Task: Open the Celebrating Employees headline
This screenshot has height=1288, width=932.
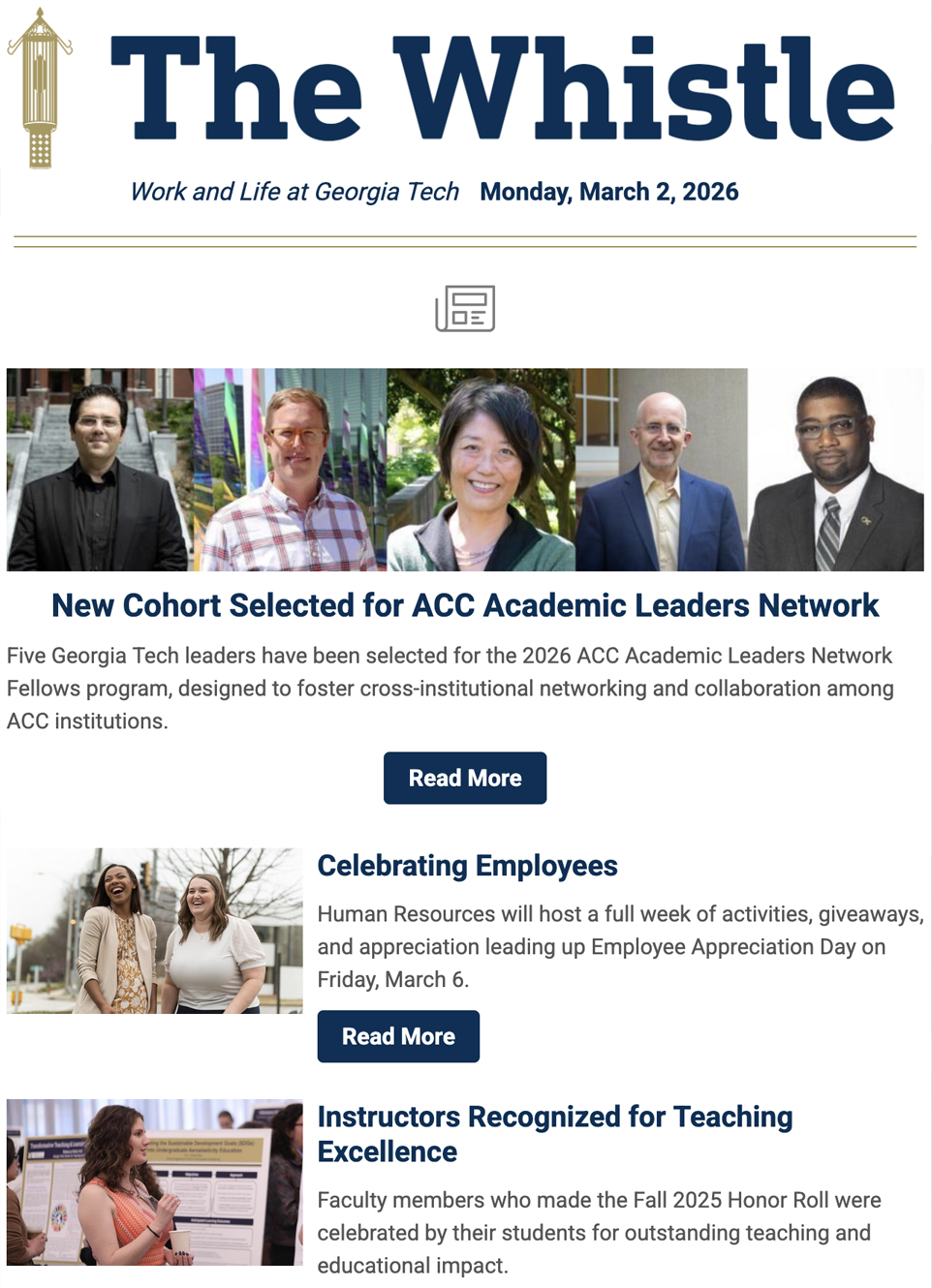Action: click(467, 866)
